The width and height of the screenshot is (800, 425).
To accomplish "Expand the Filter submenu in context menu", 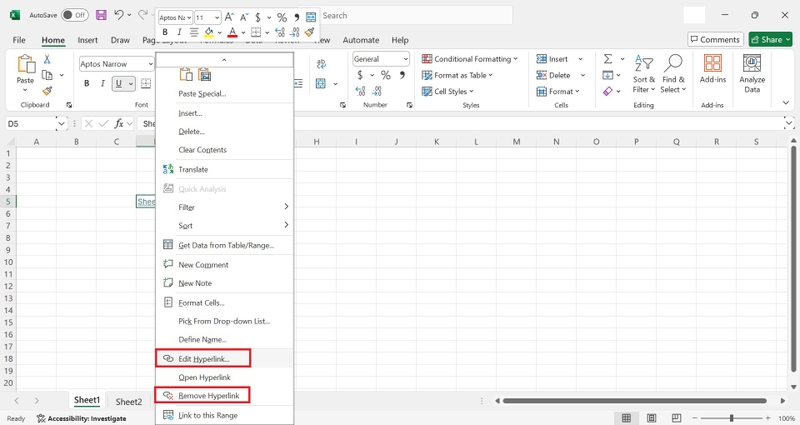I will tap(224, 207).
